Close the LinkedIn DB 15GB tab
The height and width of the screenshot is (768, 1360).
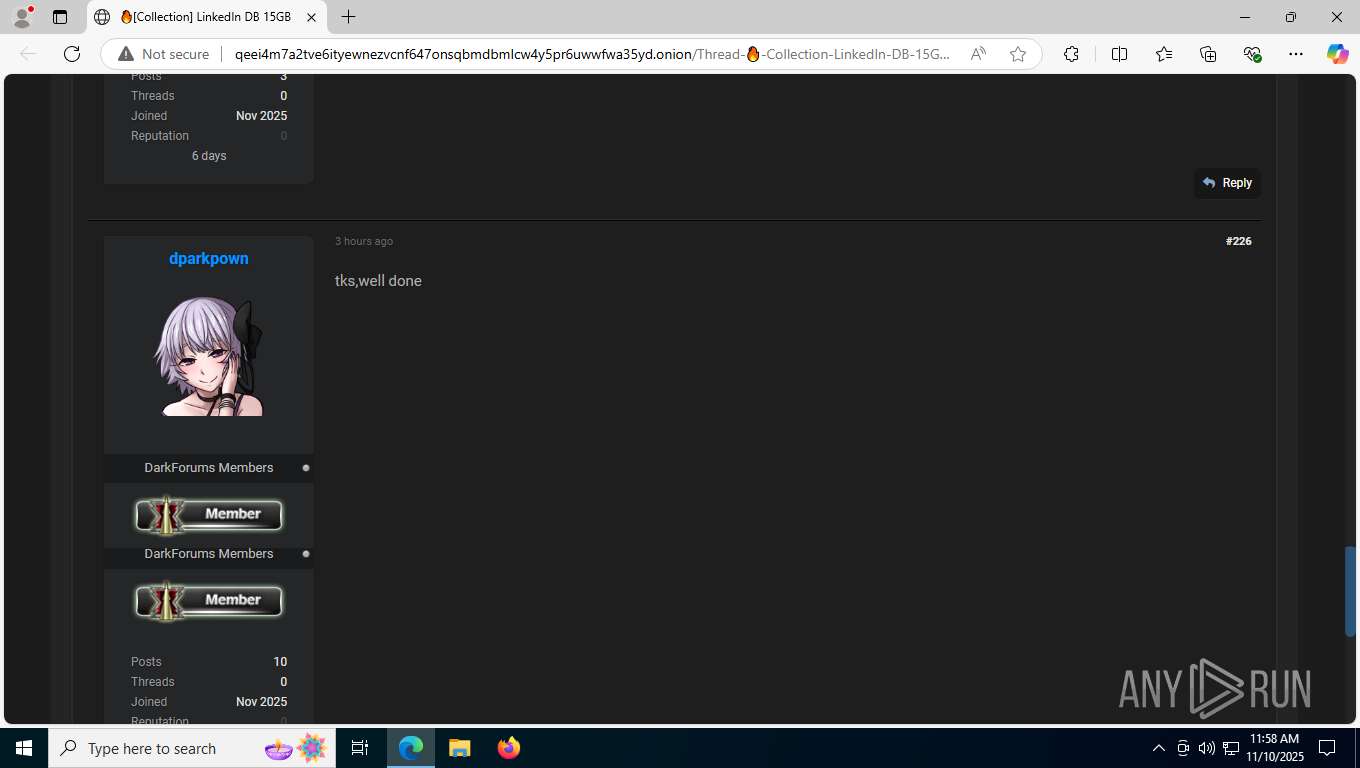(312, 17)
